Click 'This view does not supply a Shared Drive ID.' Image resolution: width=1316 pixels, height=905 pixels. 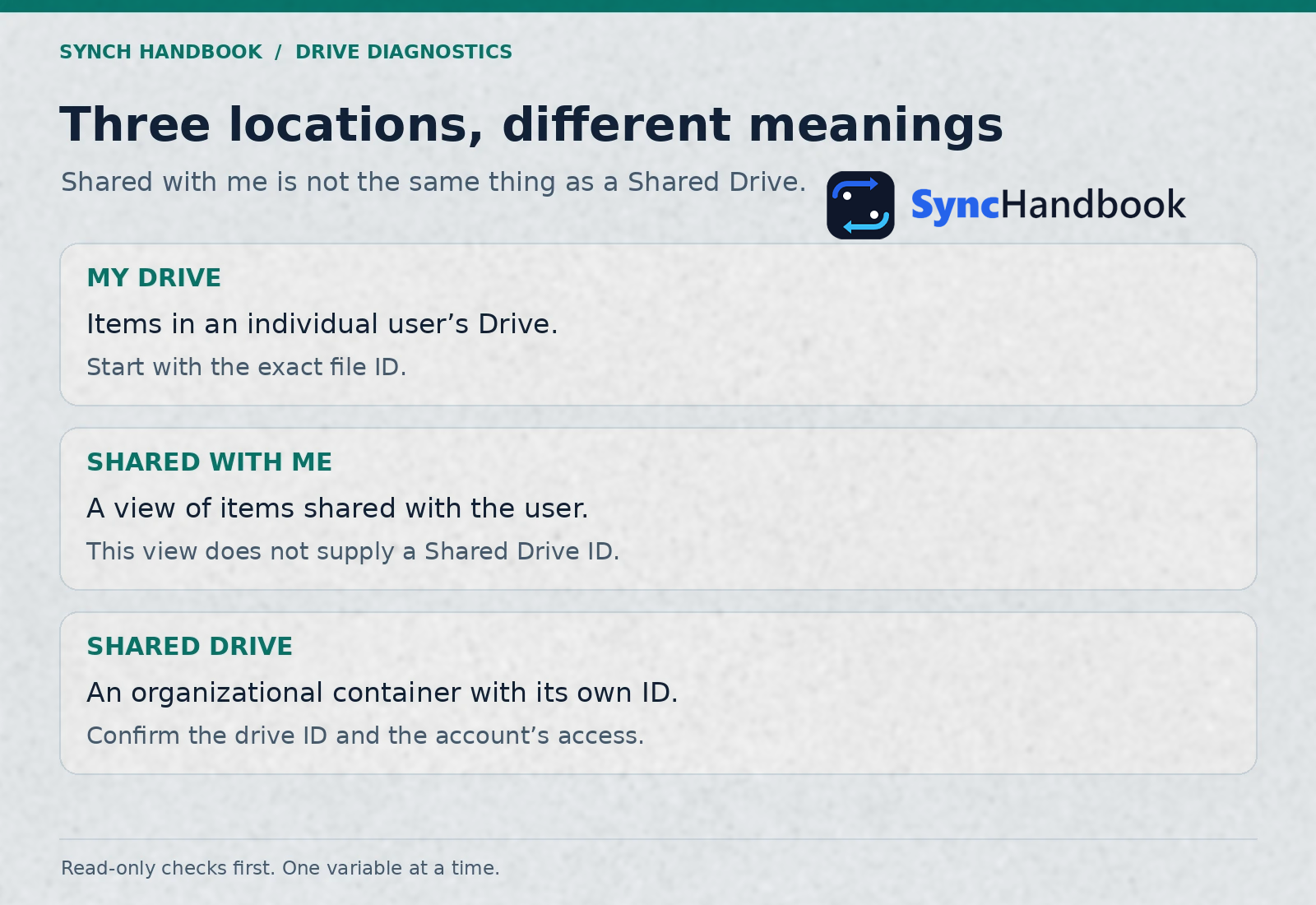[353, 551]
